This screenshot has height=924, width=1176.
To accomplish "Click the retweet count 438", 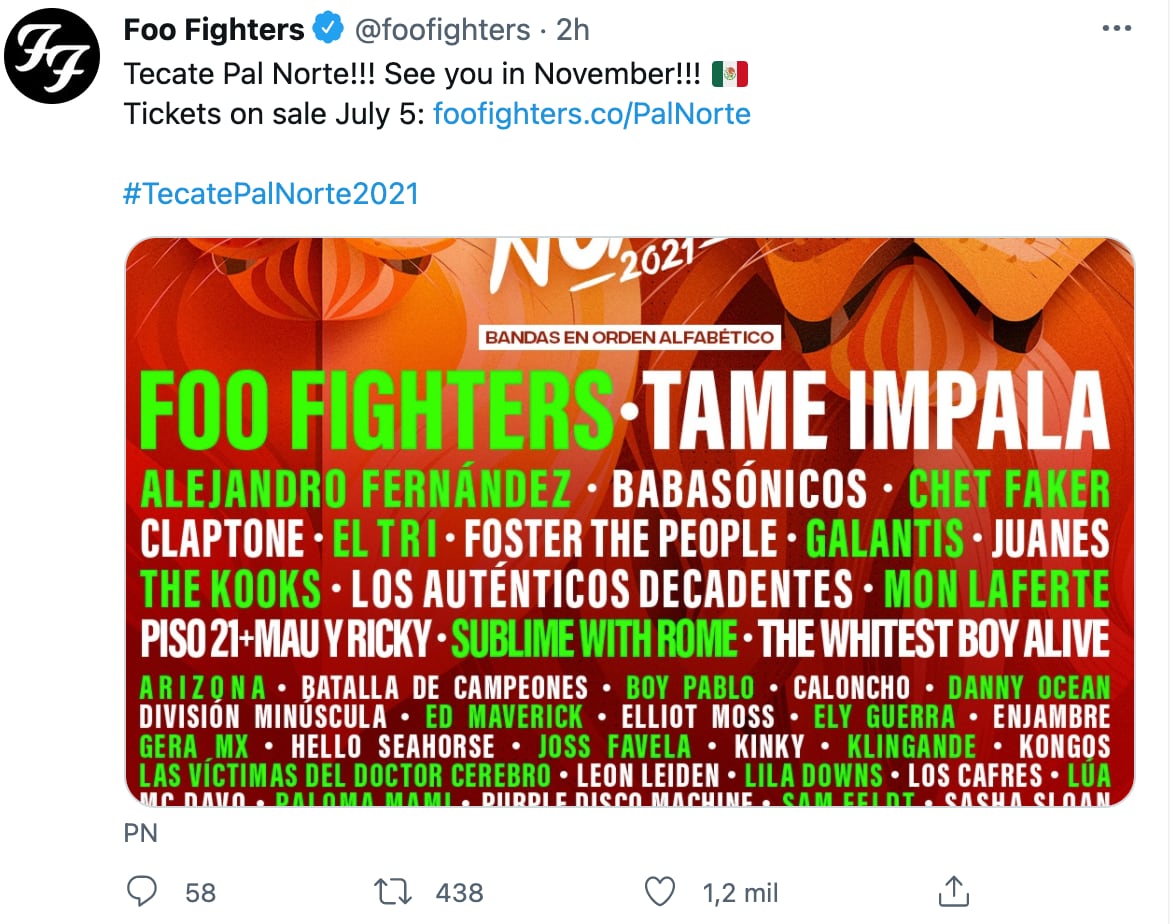I will pyautogui.click(x=459, y=891).
